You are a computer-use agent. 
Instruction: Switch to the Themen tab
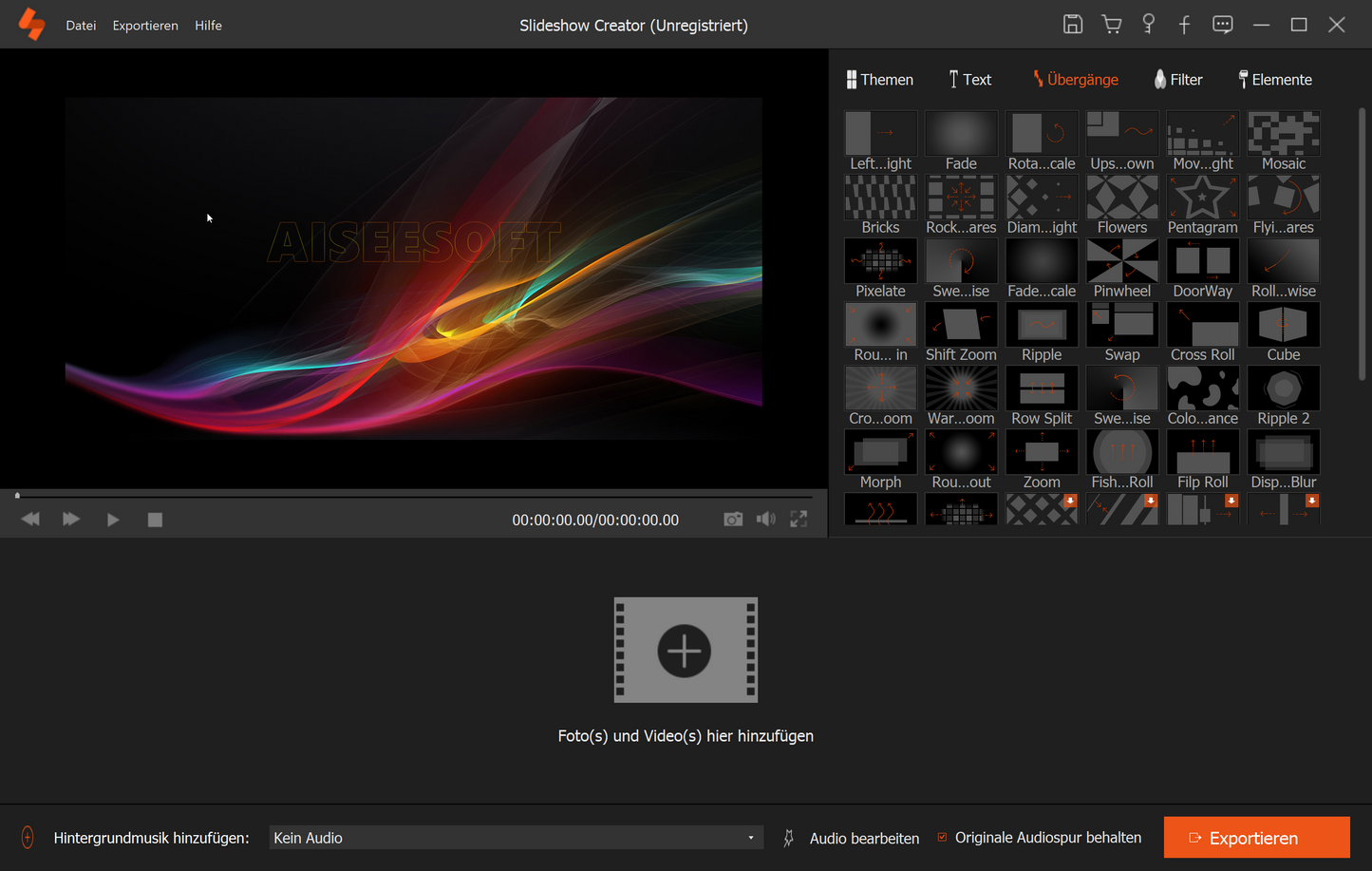coord(880,80)
